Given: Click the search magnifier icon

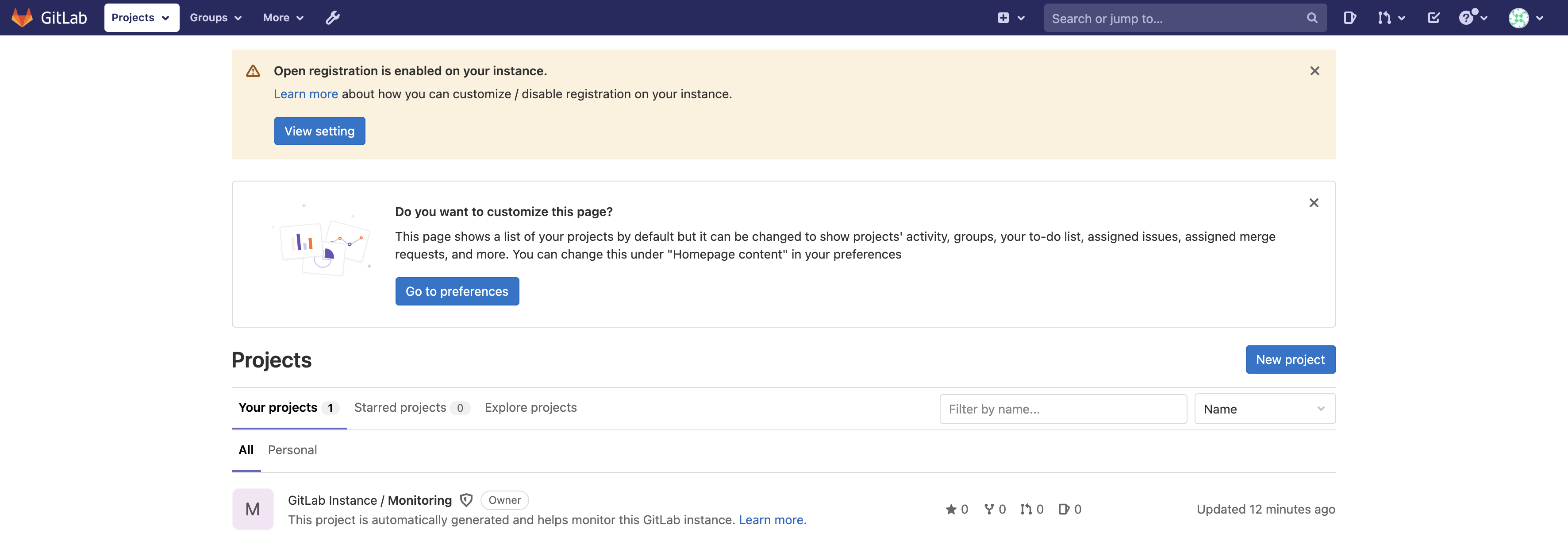Looking at the screenshot, I should 1312,18.
